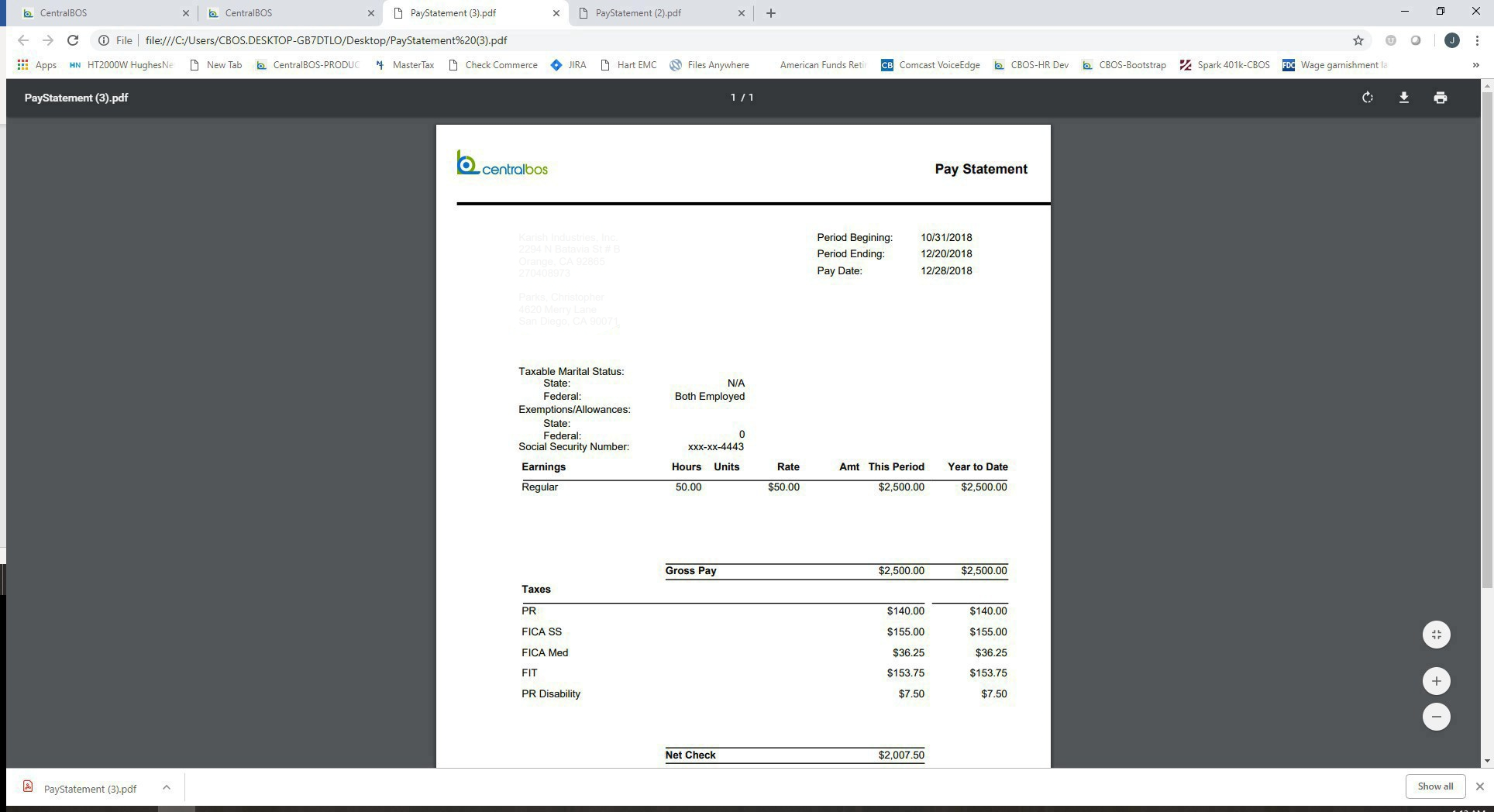The width and height of the screenshot is (1494, 812).
Task: Open the Chrome three-dot menu
Action: (x=1478, y=40)
